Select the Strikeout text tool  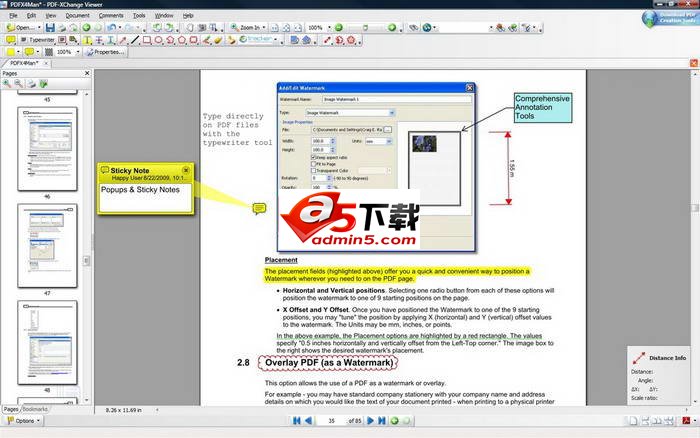click(x=99, y=40)
